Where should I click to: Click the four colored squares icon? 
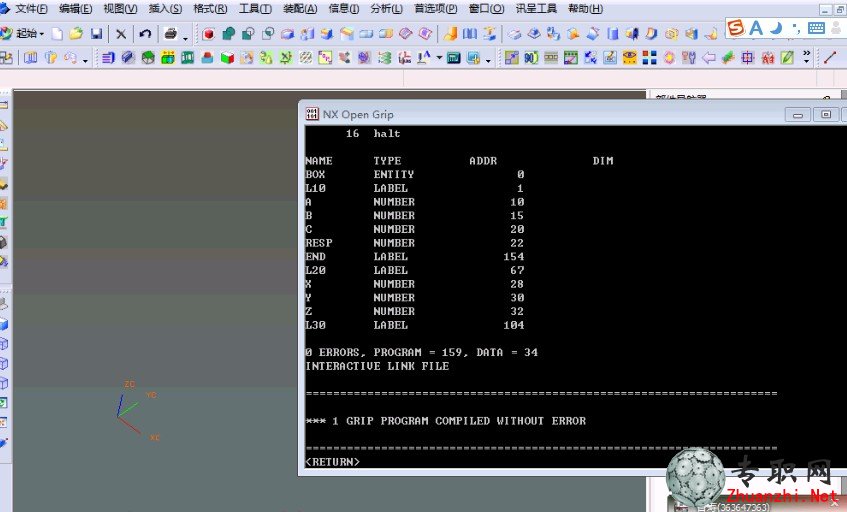[x=649, y=57]
